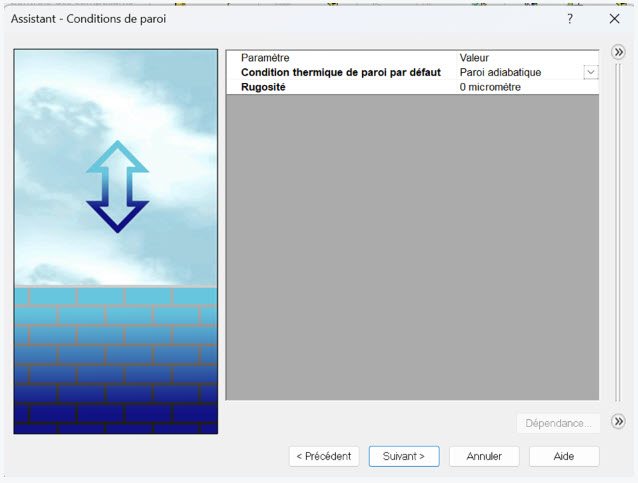Click the 'Dépendance...' button
Screen dimensions: 638x483
coord(558,423)
